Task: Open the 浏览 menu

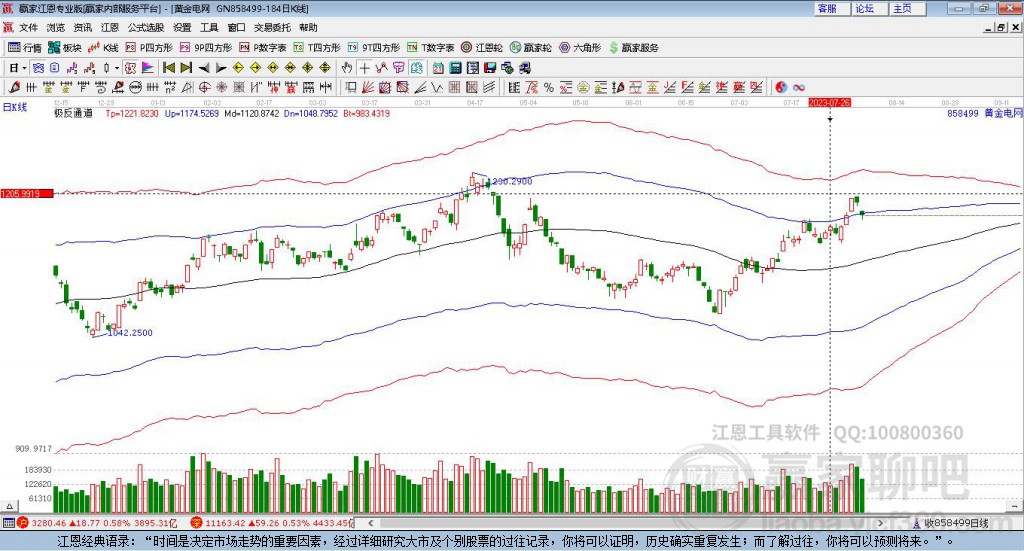Action: tap(56, 27)
